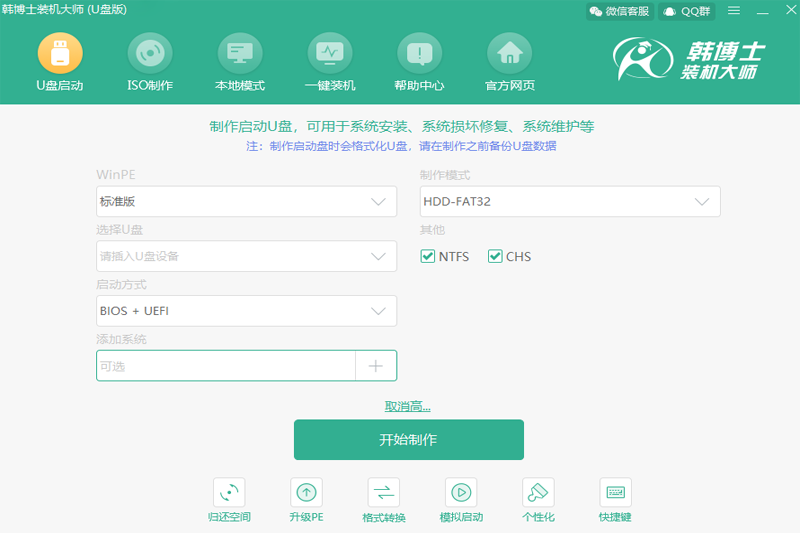Image resolution: width=800 pixels, height=533 pixels.
Task: Select the U盘启动 USB boot icon
Action: (x=60, y=53)
